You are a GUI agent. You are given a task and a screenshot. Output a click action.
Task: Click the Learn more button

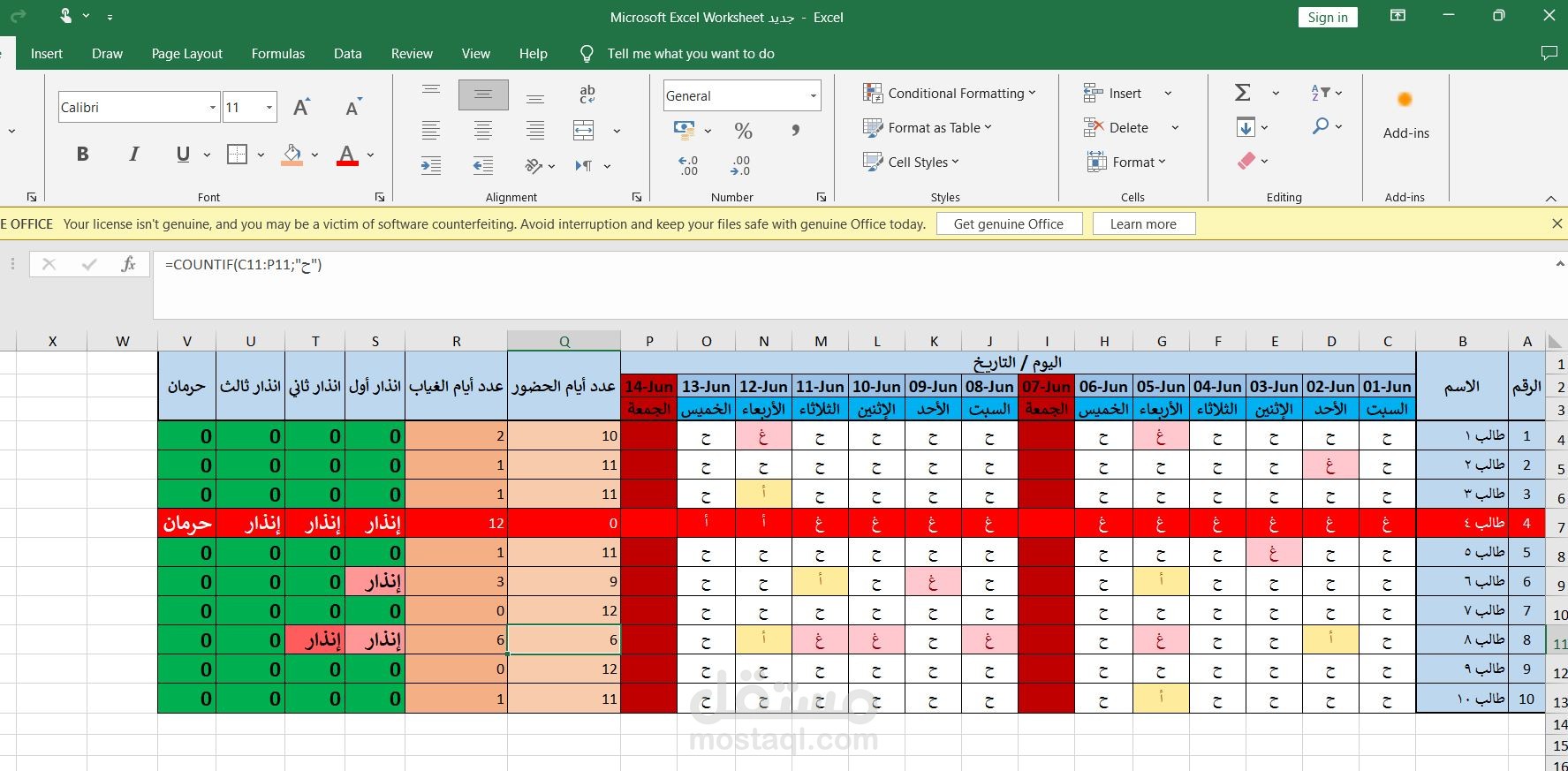(1143, 224)
